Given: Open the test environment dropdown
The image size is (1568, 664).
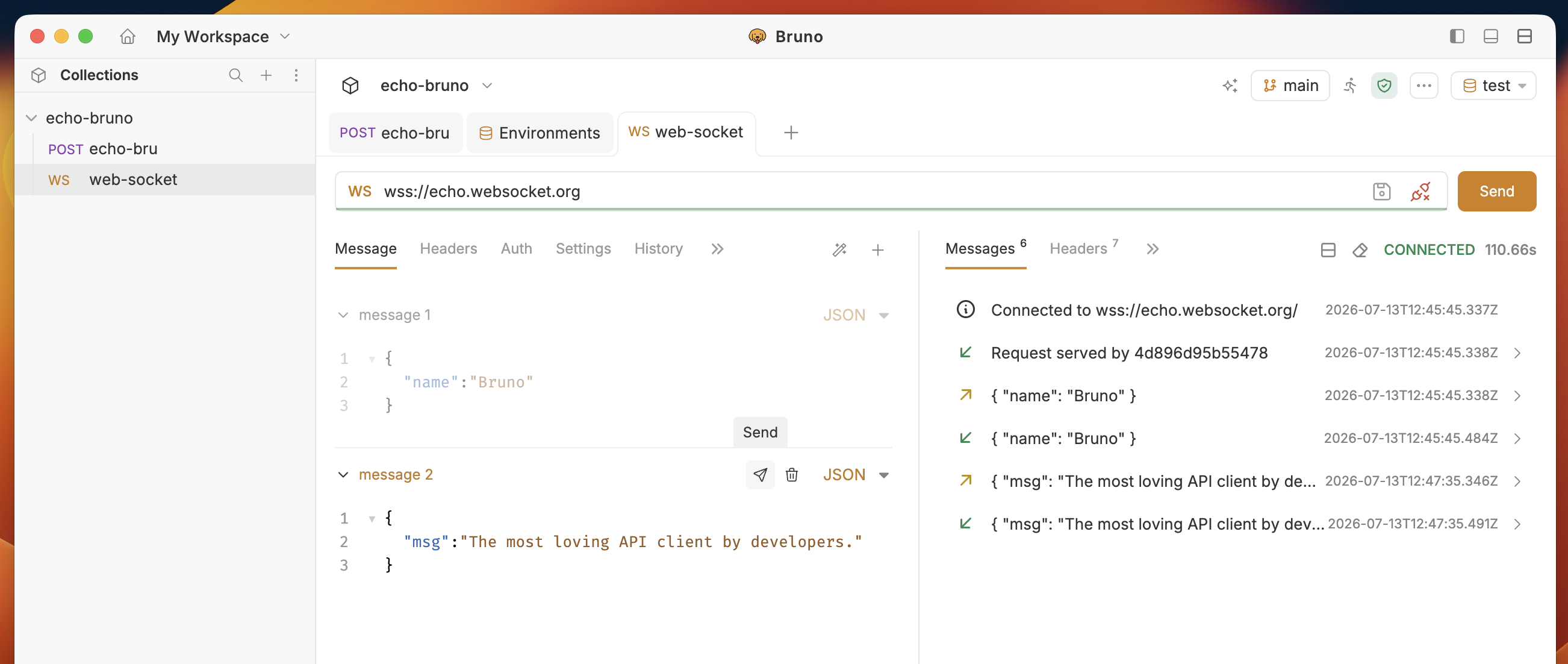Looking at the screenshot, I should (x=1493, y=86).
